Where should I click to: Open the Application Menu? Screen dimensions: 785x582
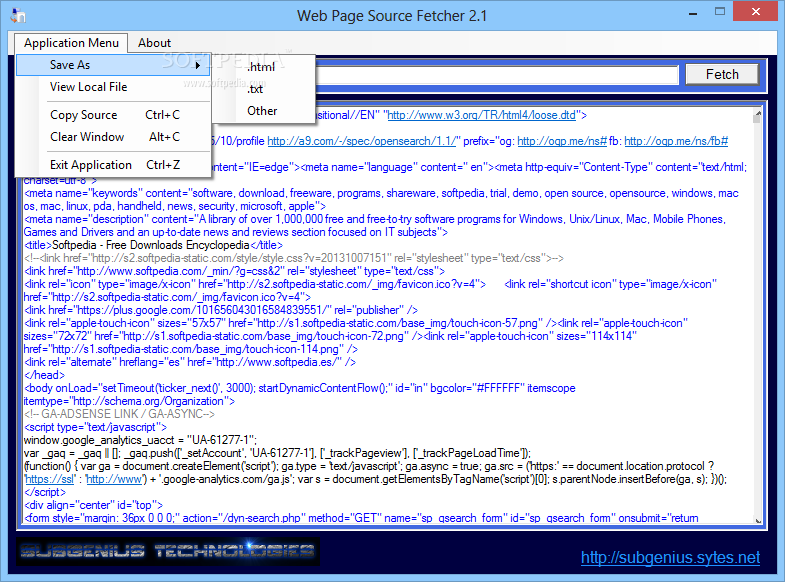click(x=71, y=43)
